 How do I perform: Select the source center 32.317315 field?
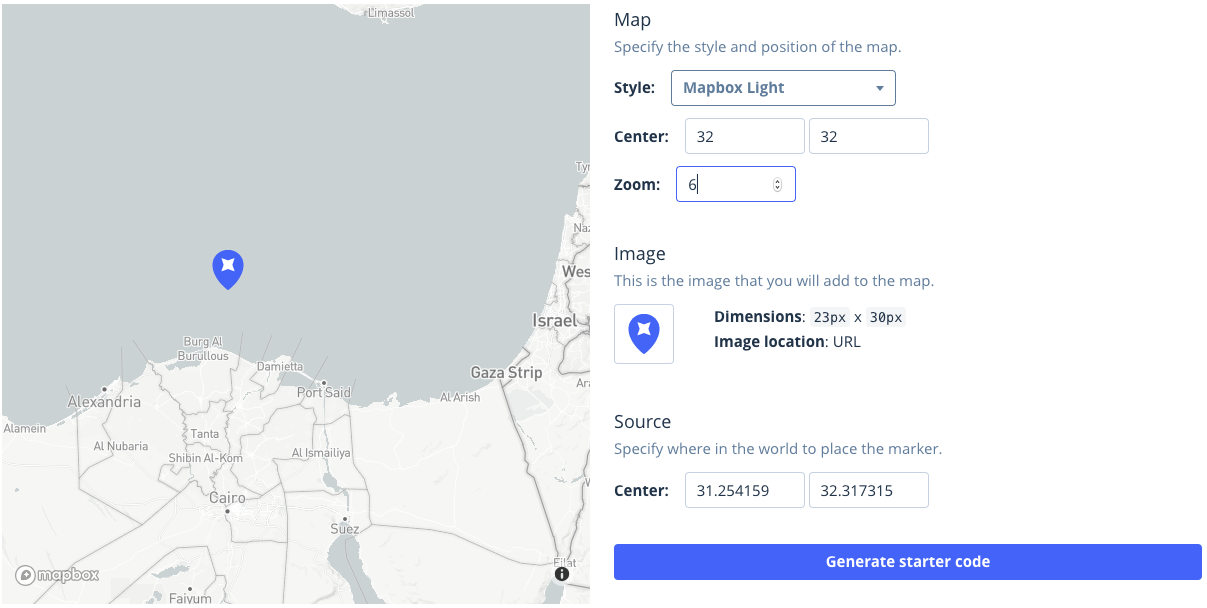pos(868,490)
